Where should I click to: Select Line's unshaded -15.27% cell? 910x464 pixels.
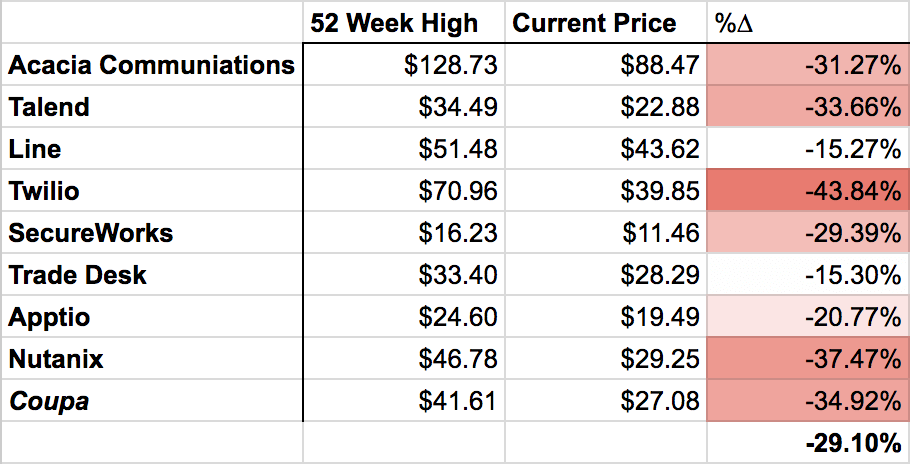[x=808, y=148]
